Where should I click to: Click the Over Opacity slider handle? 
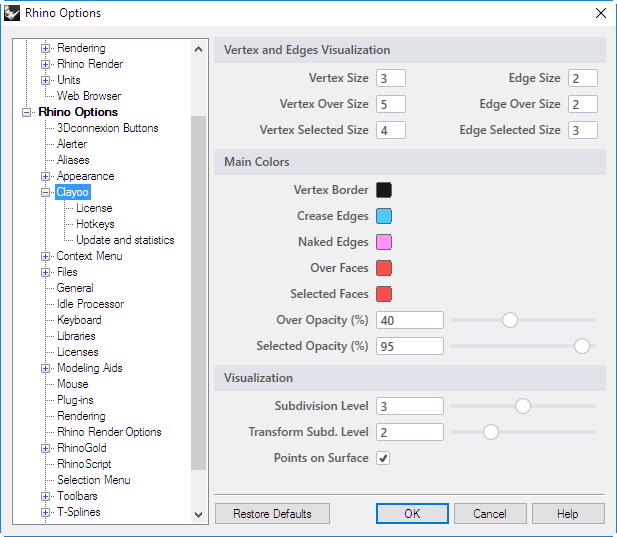(x=510, y=320)
